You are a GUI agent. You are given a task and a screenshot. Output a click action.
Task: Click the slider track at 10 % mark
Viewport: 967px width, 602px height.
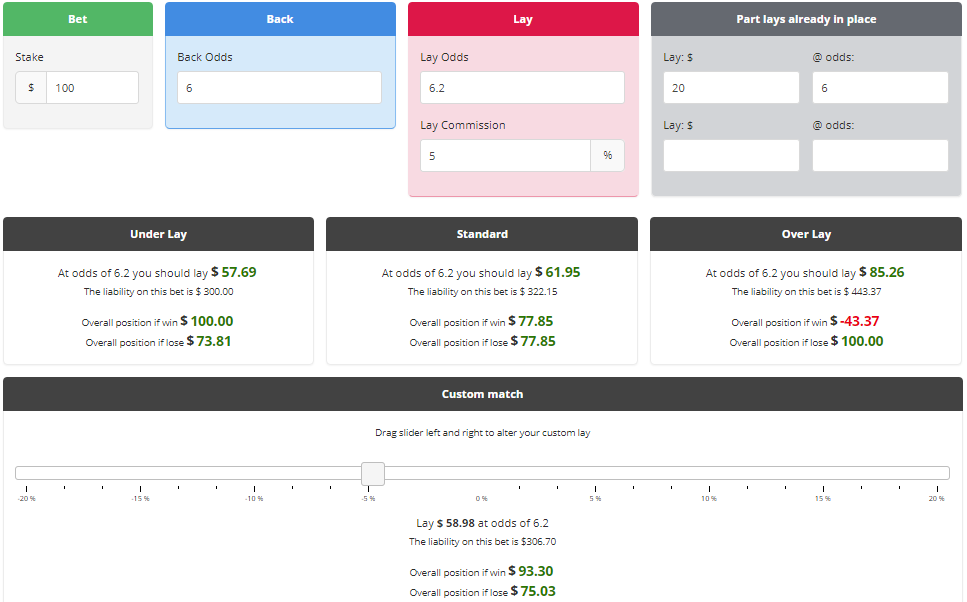pyautogui.click(x=709, y=473)
